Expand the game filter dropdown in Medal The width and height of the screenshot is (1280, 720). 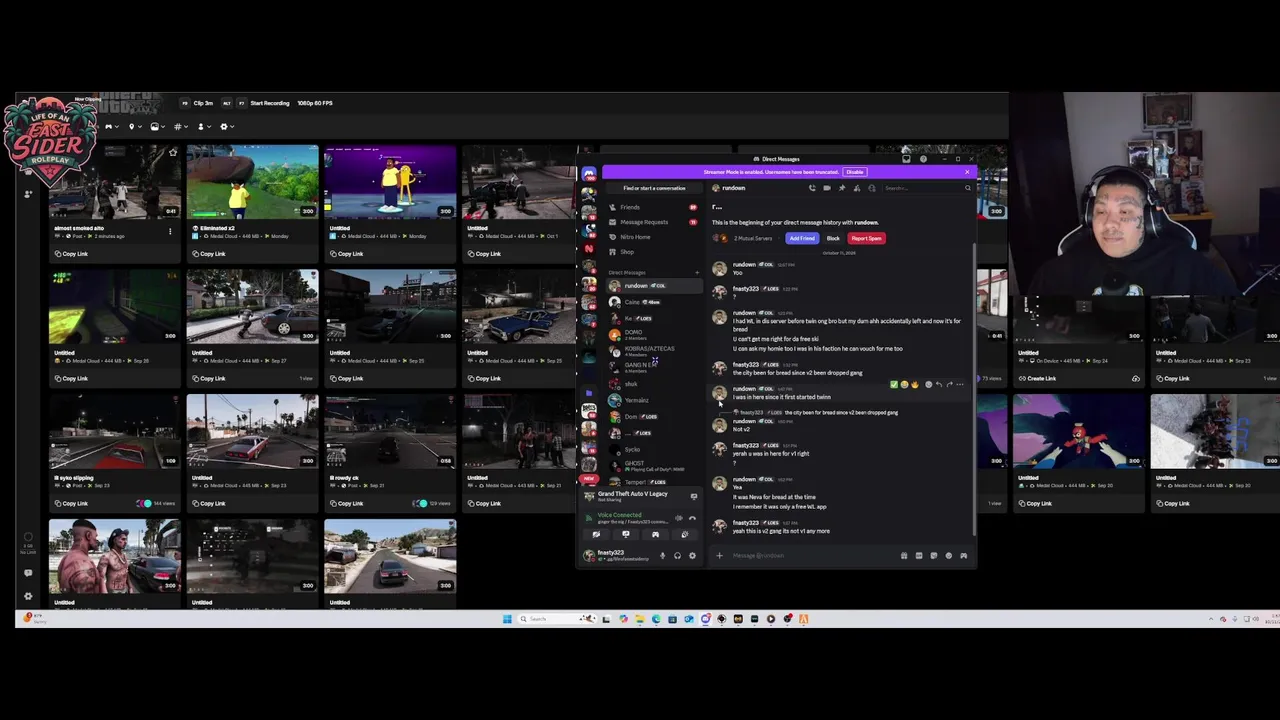coord(112,127)
